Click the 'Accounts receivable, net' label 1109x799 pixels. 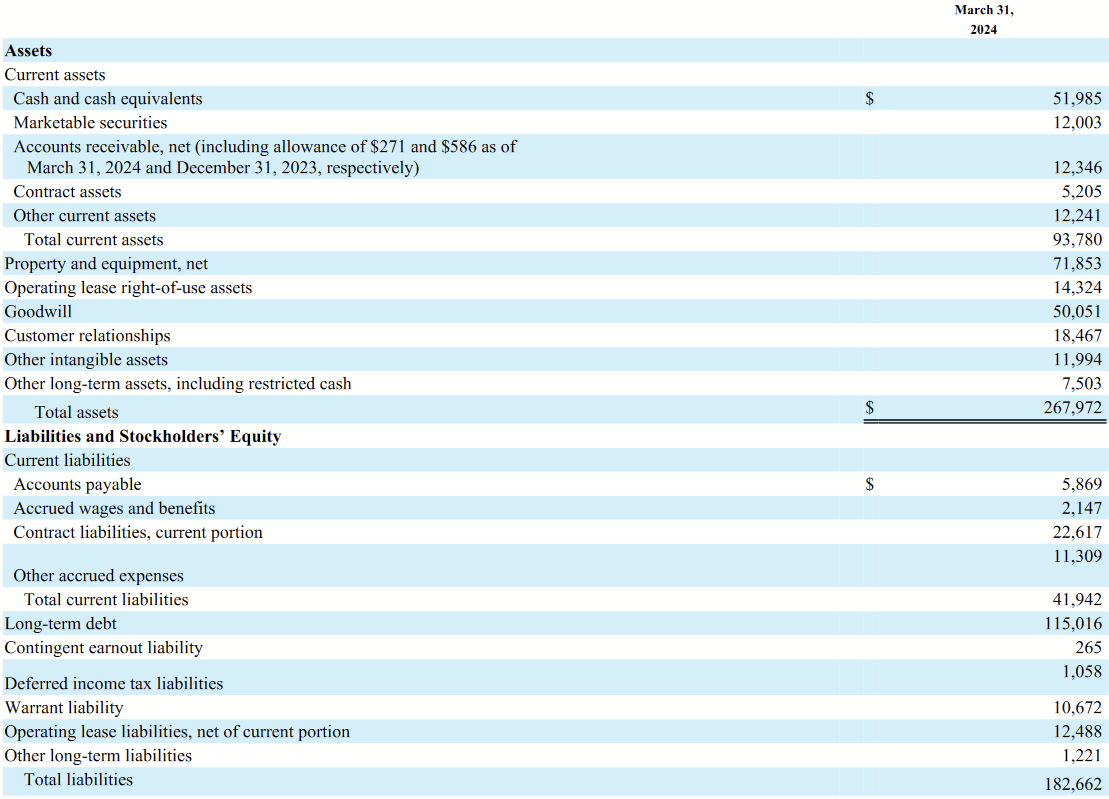point(265,157)
